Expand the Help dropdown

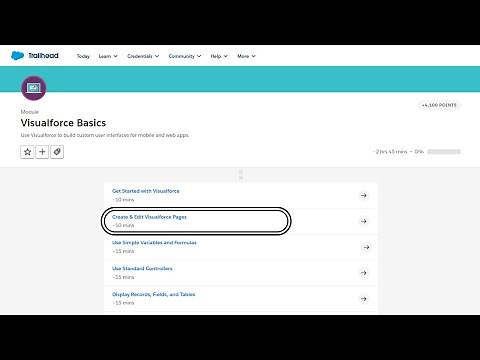(219, 56)
